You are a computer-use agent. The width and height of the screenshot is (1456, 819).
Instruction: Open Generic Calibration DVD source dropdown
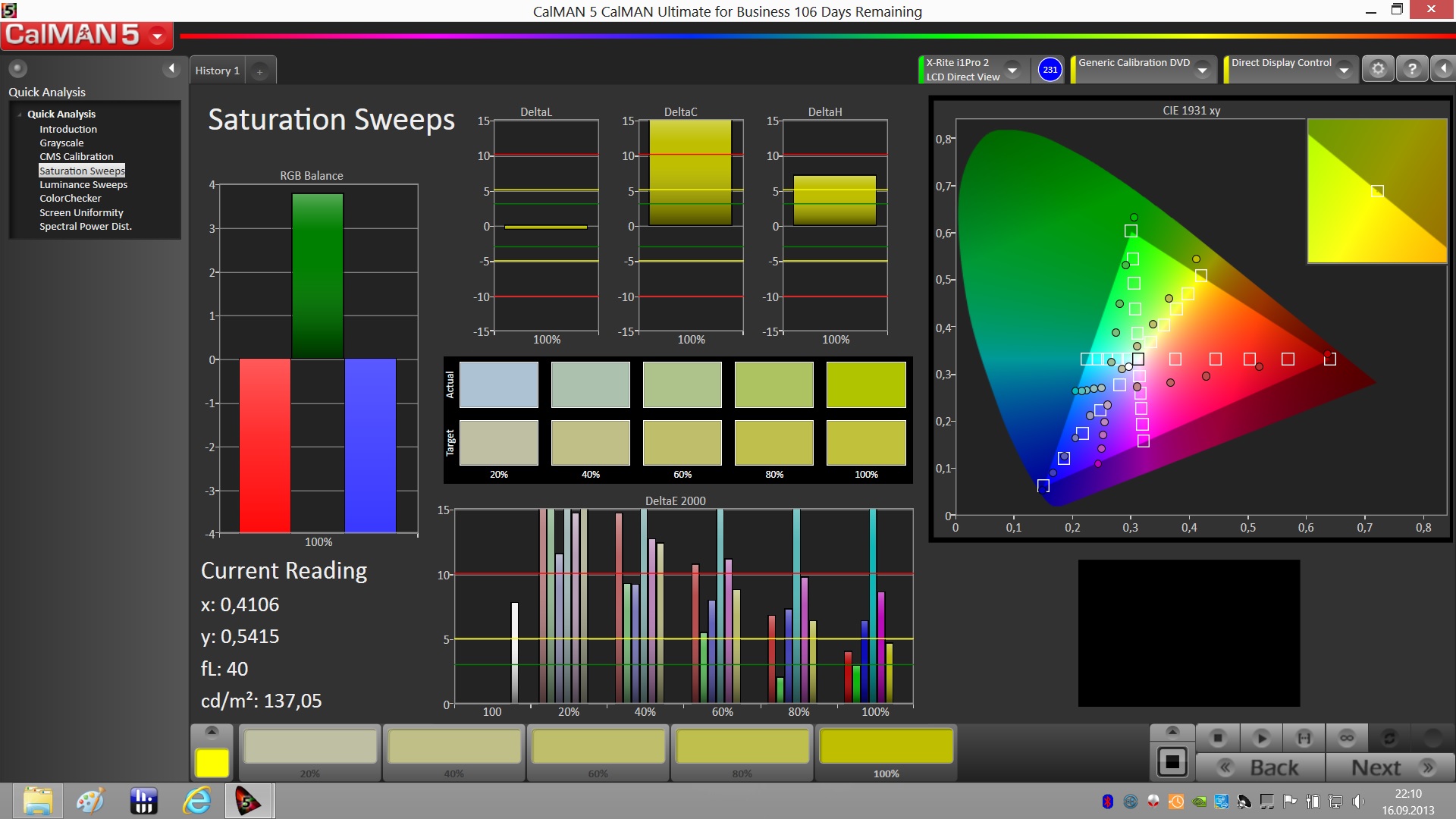point(1202,70)
